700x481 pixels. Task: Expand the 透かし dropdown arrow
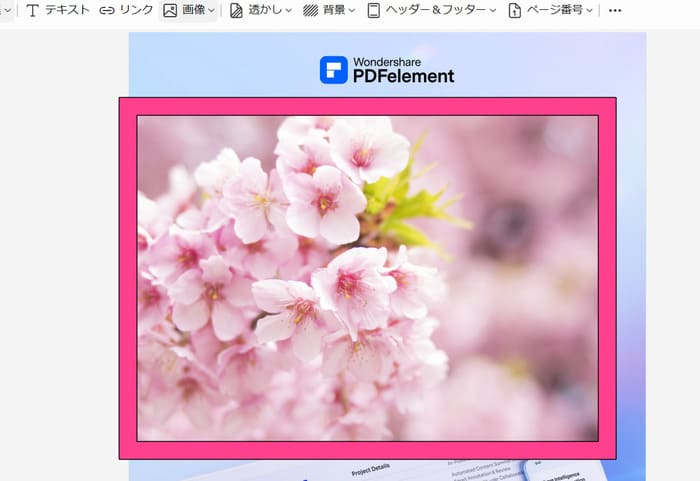click(288, 11)
